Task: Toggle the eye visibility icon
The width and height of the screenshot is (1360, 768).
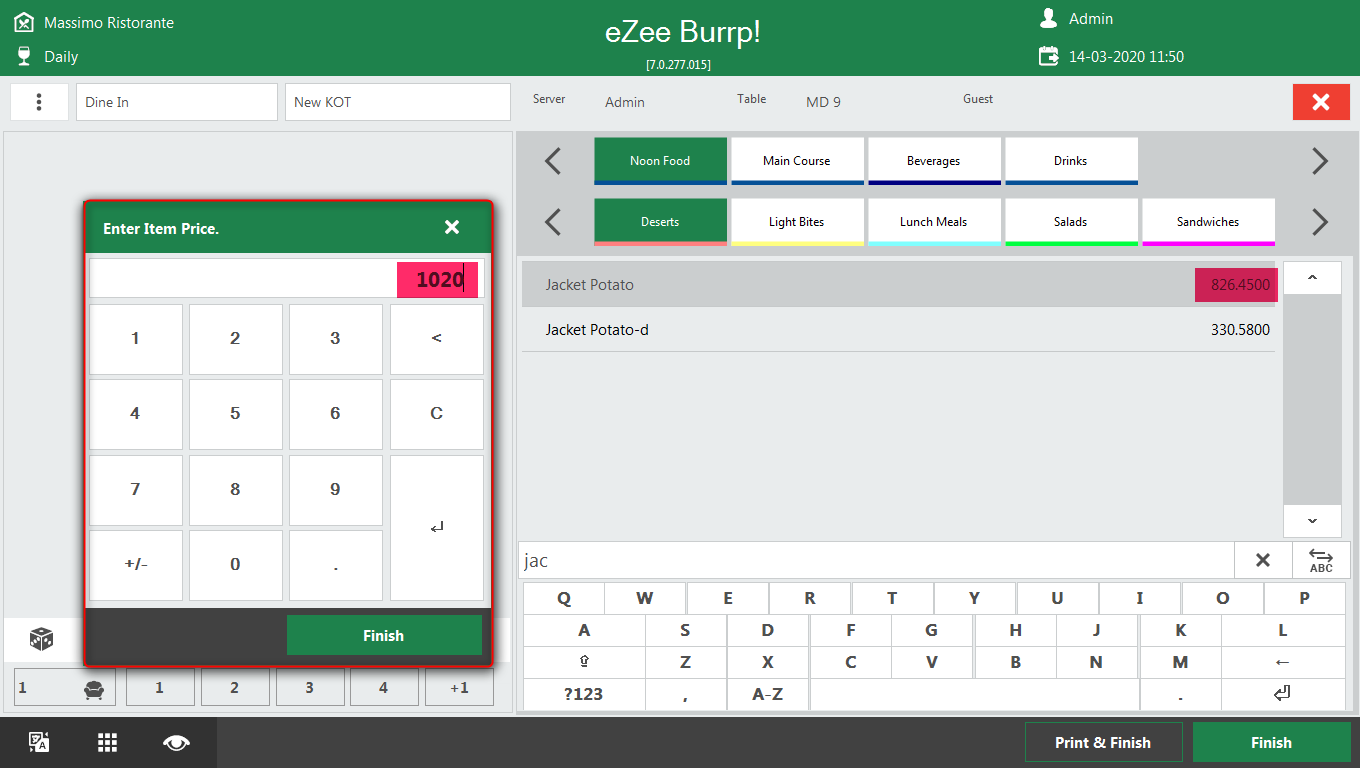Action: [x=177, y=742]
